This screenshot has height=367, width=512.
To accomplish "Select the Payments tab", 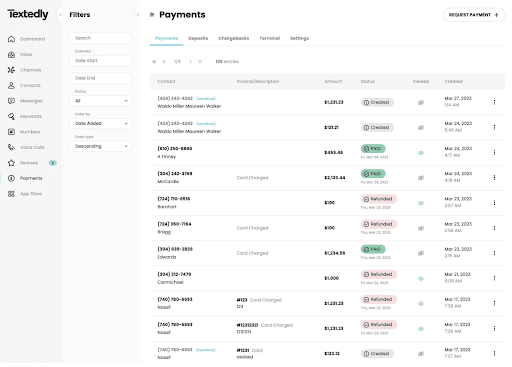I will (166, 38).
